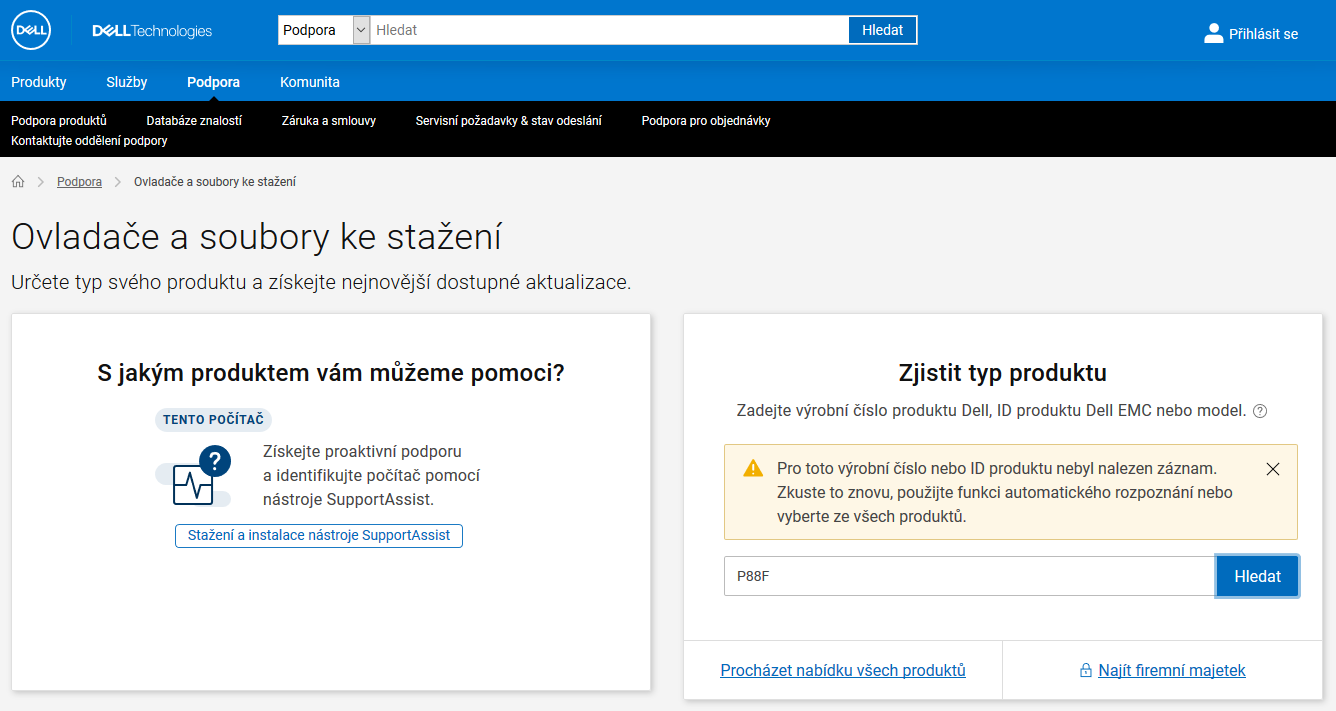
Task: Open the Produkty menu
Action: (39, 82)
